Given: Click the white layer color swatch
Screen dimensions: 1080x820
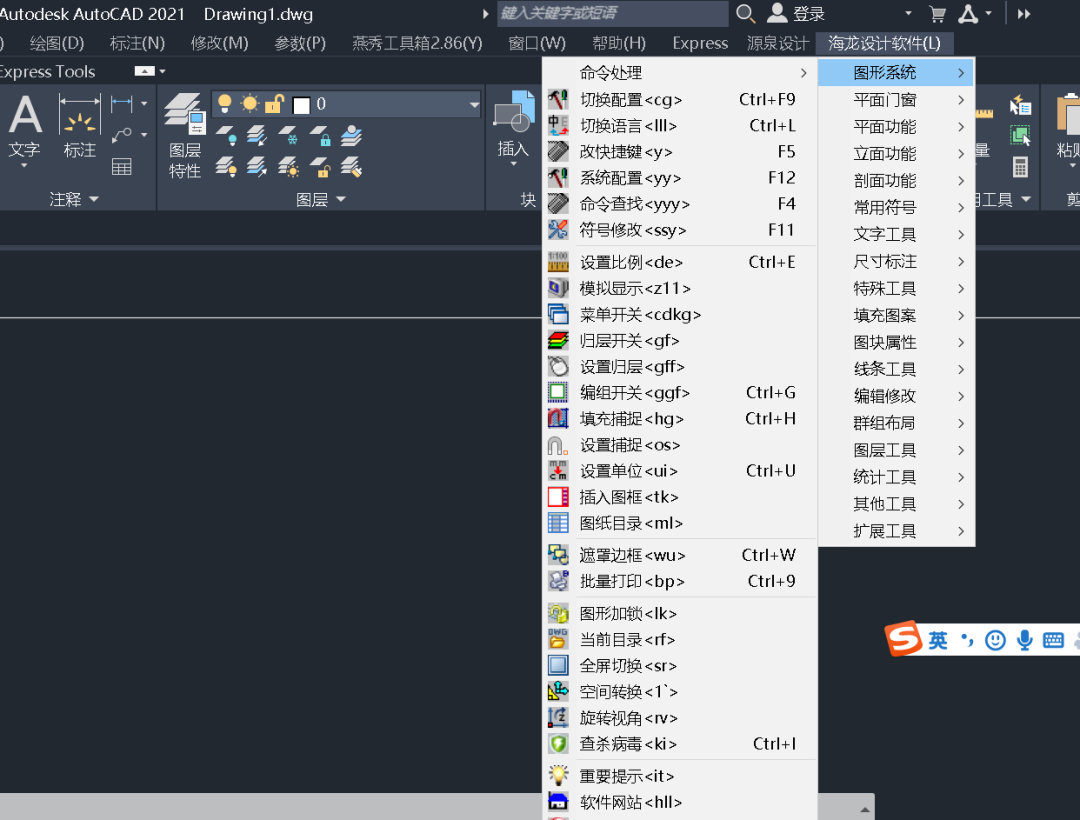Looking at the screenshot, I should click(301, 105).
